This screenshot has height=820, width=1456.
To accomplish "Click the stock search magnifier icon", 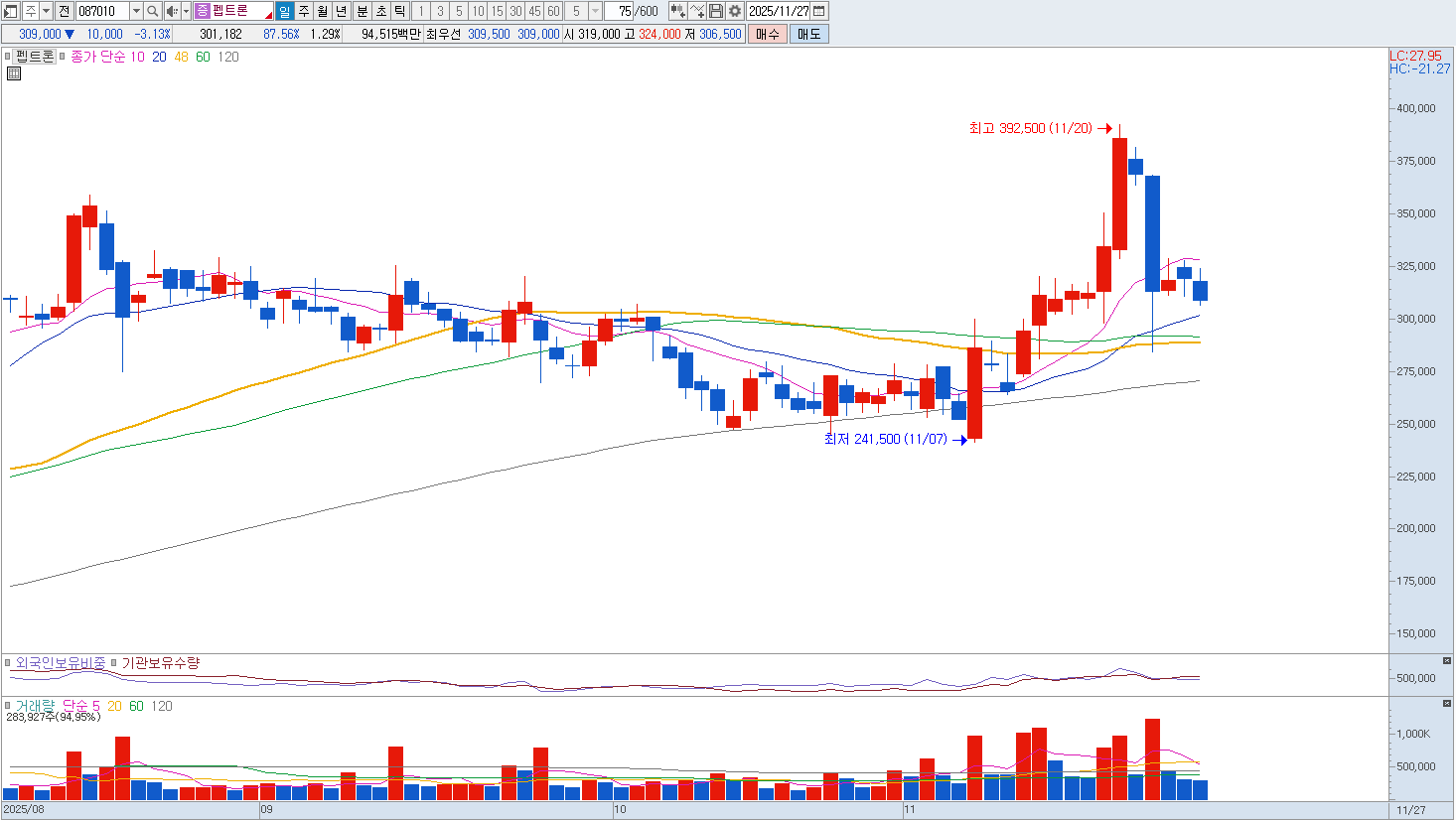I will click(152, 11).
